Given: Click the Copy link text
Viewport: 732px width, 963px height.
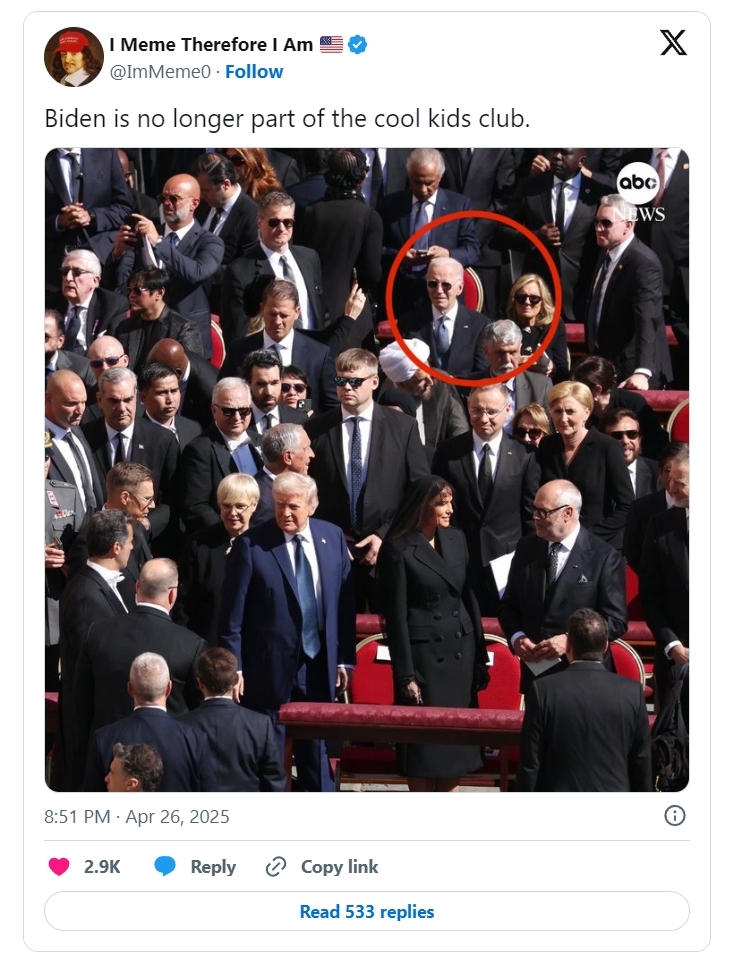Looking at the screenshot, I should [x=340, y=867].
